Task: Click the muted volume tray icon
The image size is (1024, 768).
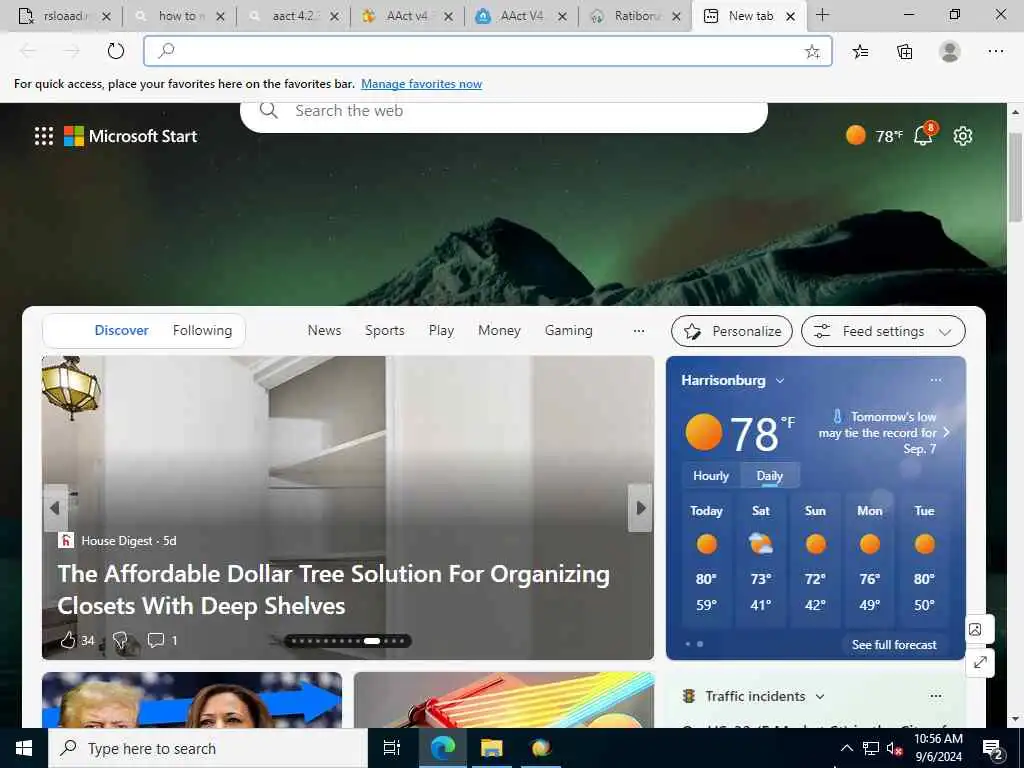Action: pyautogui.click(x=894, y=749)
